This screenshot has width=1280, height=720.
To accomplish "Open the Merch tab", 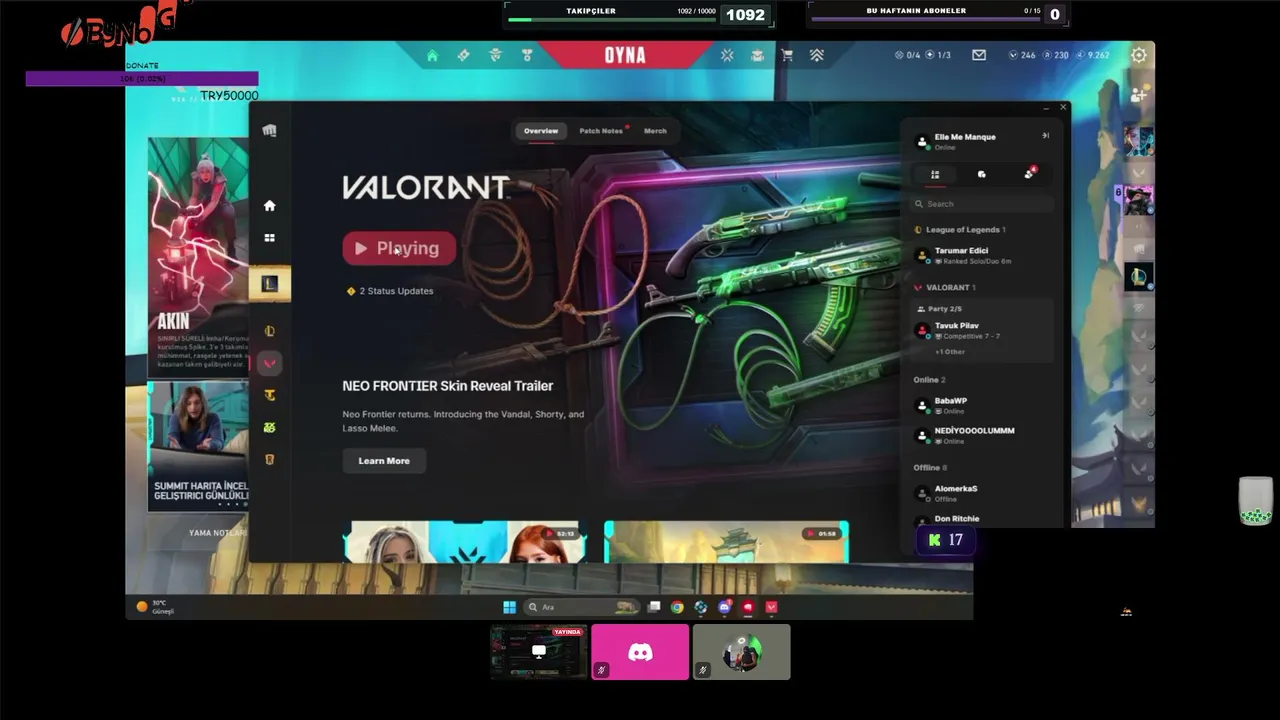I will point(655,131).
